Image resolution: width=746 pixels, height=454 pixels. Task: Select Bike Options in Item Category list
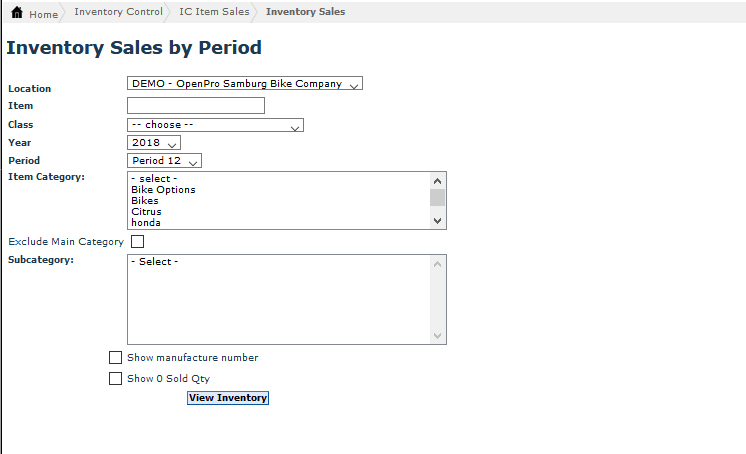(x=164, y=190)
